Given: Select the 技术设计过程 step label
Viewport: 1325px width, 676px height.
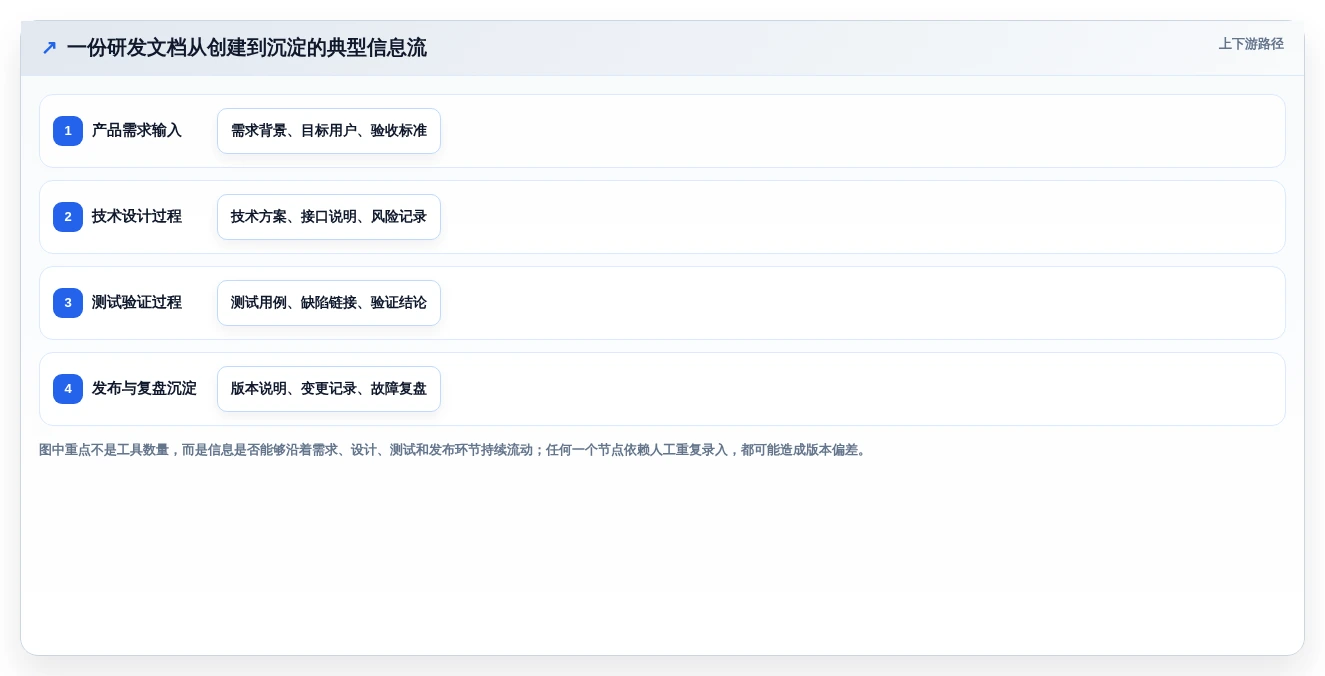Looking at the screenshot, I should [137, 217].
